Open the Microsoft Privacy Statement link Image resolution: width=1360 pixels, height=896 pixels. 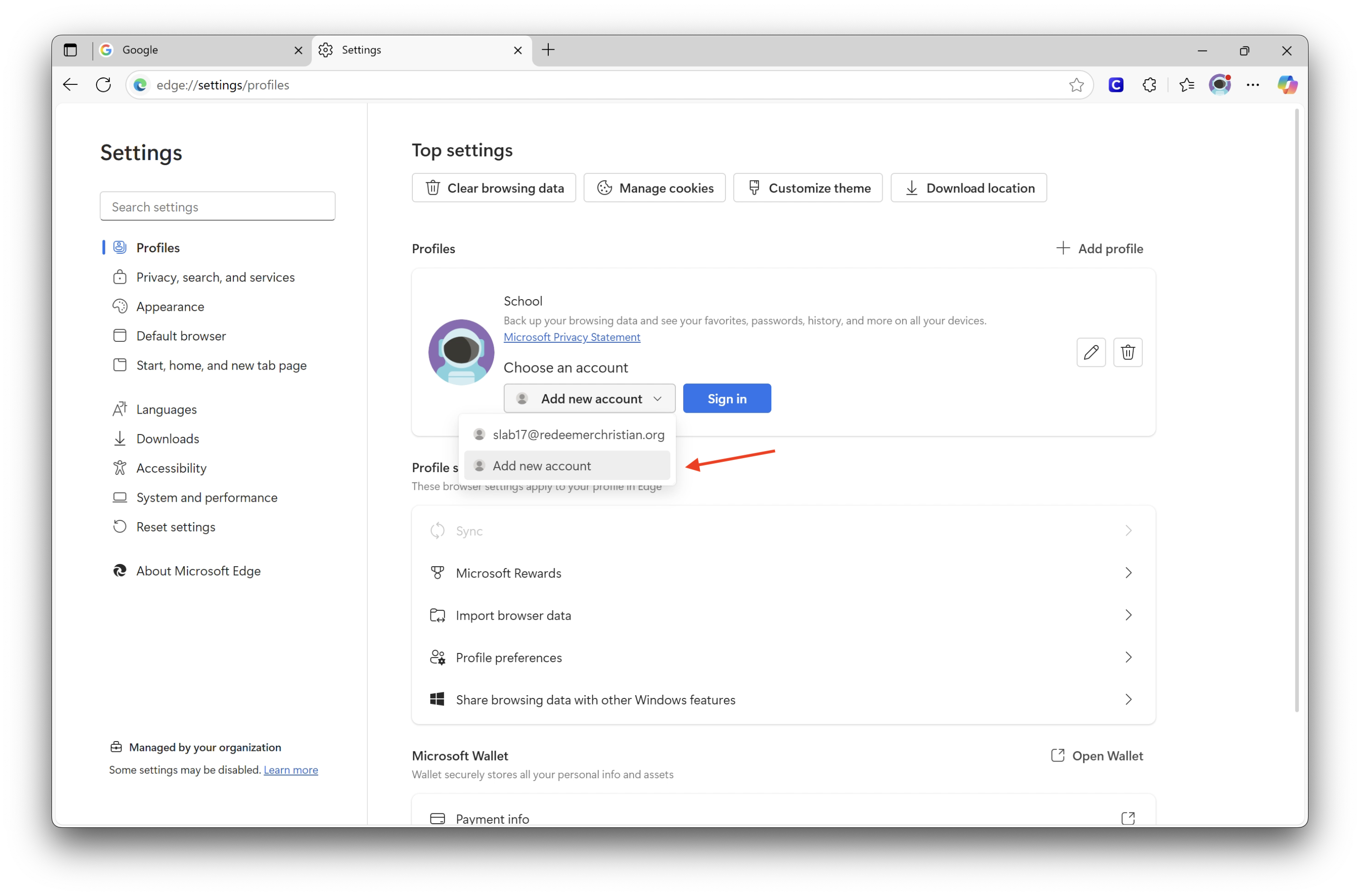point(571,337)
